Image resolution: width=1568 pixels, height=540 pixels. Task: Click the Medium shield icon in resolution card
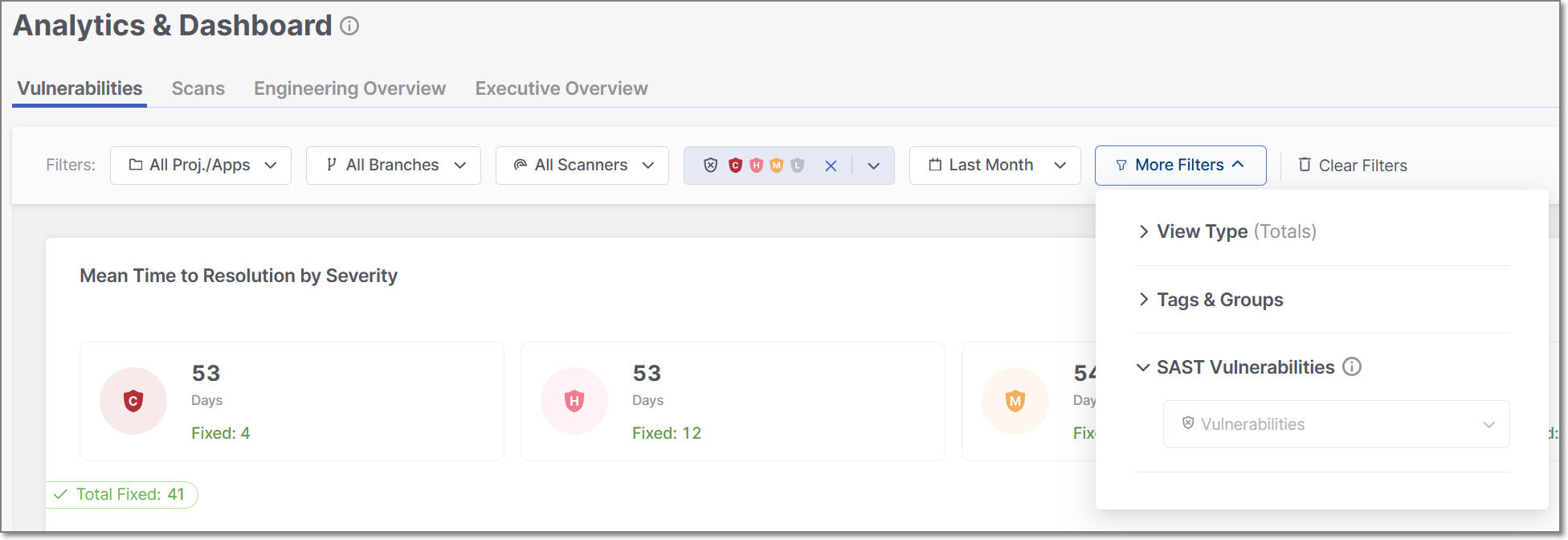point(1015,401)
